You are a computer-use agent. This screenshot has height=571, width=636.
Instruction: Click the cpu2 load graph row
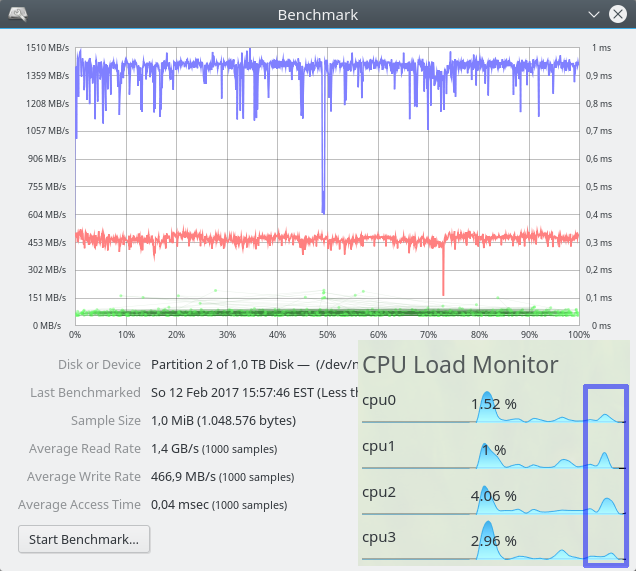point(493,499)
